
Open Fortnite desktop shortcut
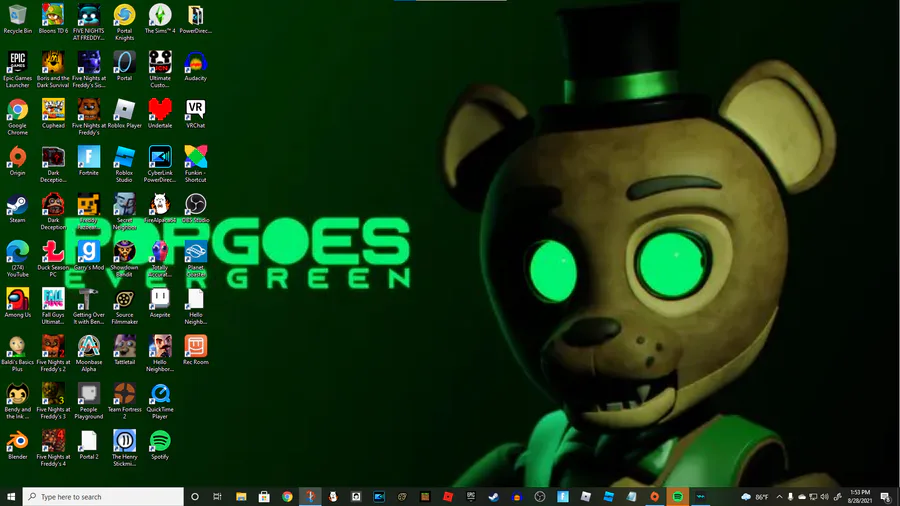89,161
